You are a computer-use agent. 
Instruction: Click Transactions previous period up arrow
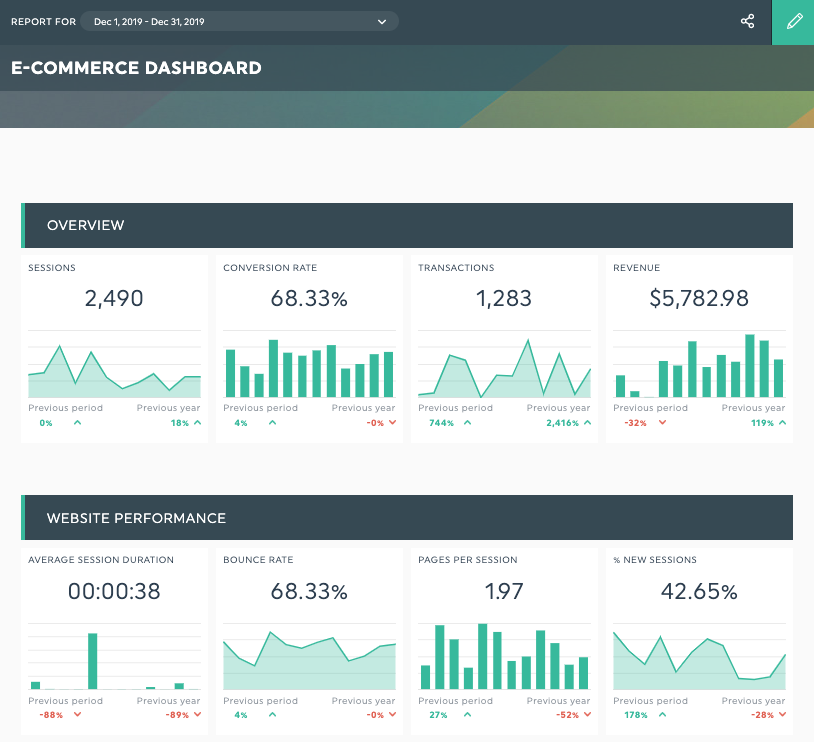point(468,423)
